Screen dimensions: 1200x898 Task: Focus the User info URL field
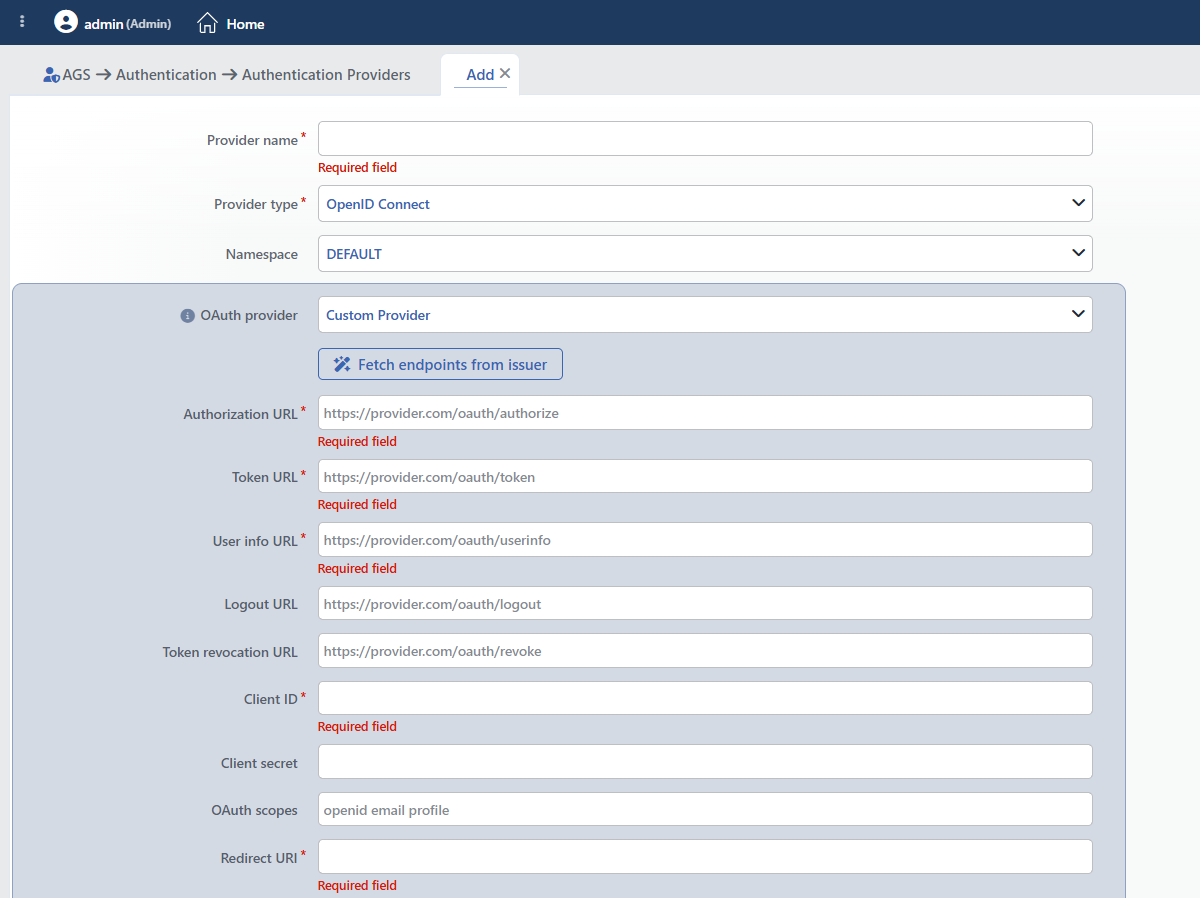point(705,540)
